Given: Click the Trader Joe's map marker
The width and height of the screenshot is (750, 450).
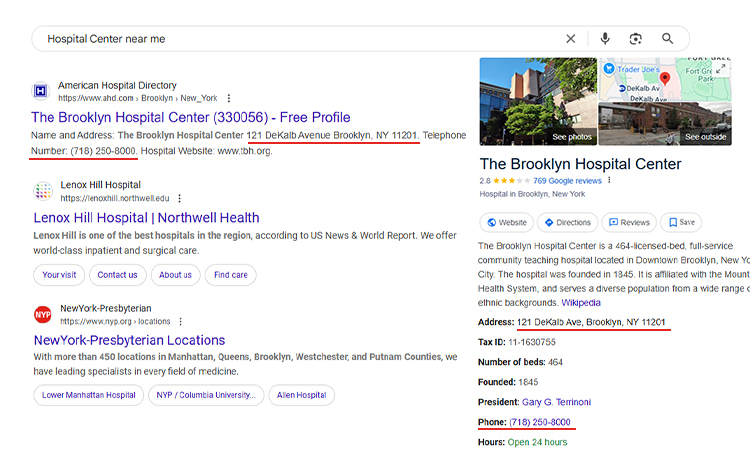Looking at the screenshot, I should click(x=608, y=69).
